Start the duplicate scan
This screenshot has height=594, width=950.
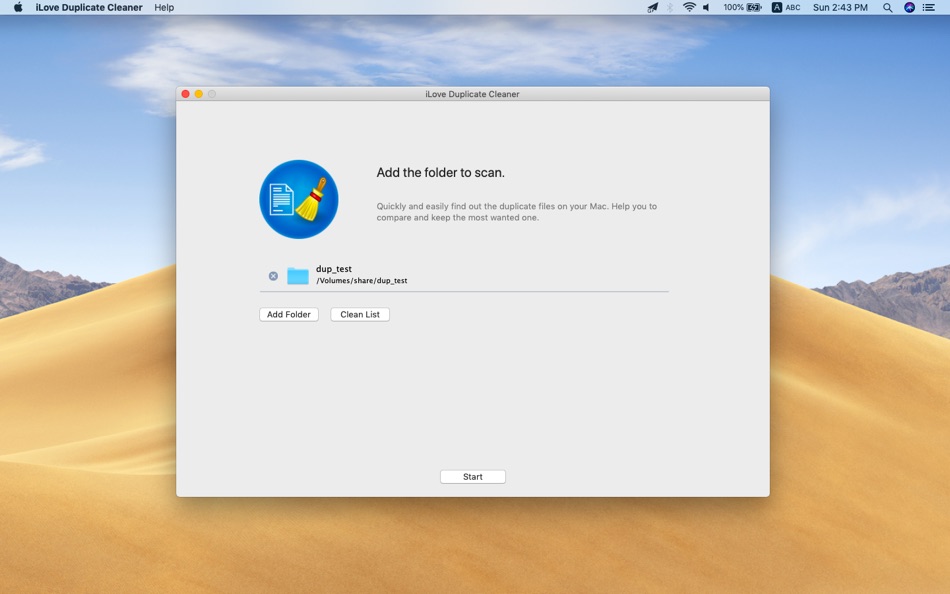[473, 477]
